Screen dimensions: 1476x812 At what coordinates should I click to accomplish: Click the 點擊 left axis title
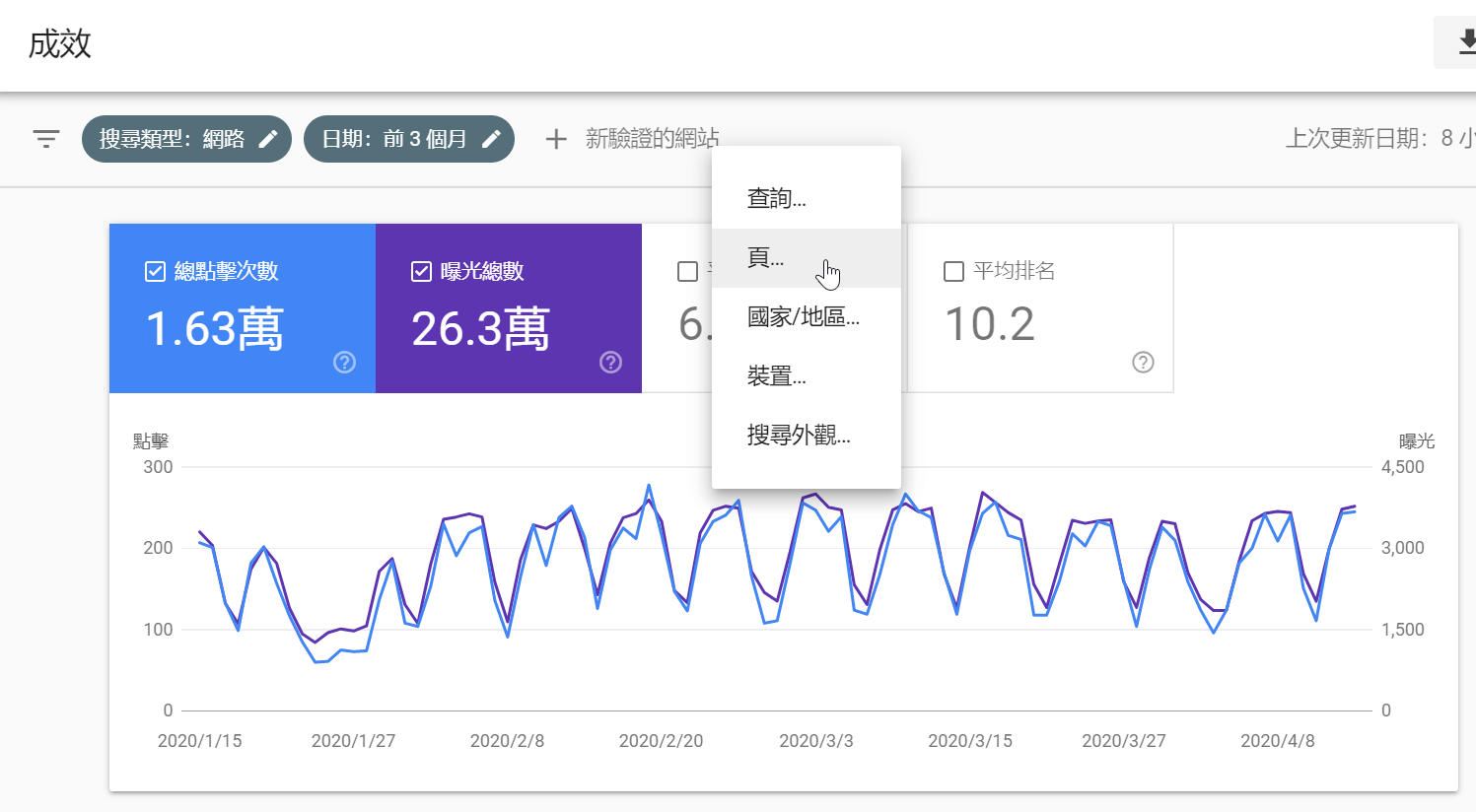pos(151,441)
